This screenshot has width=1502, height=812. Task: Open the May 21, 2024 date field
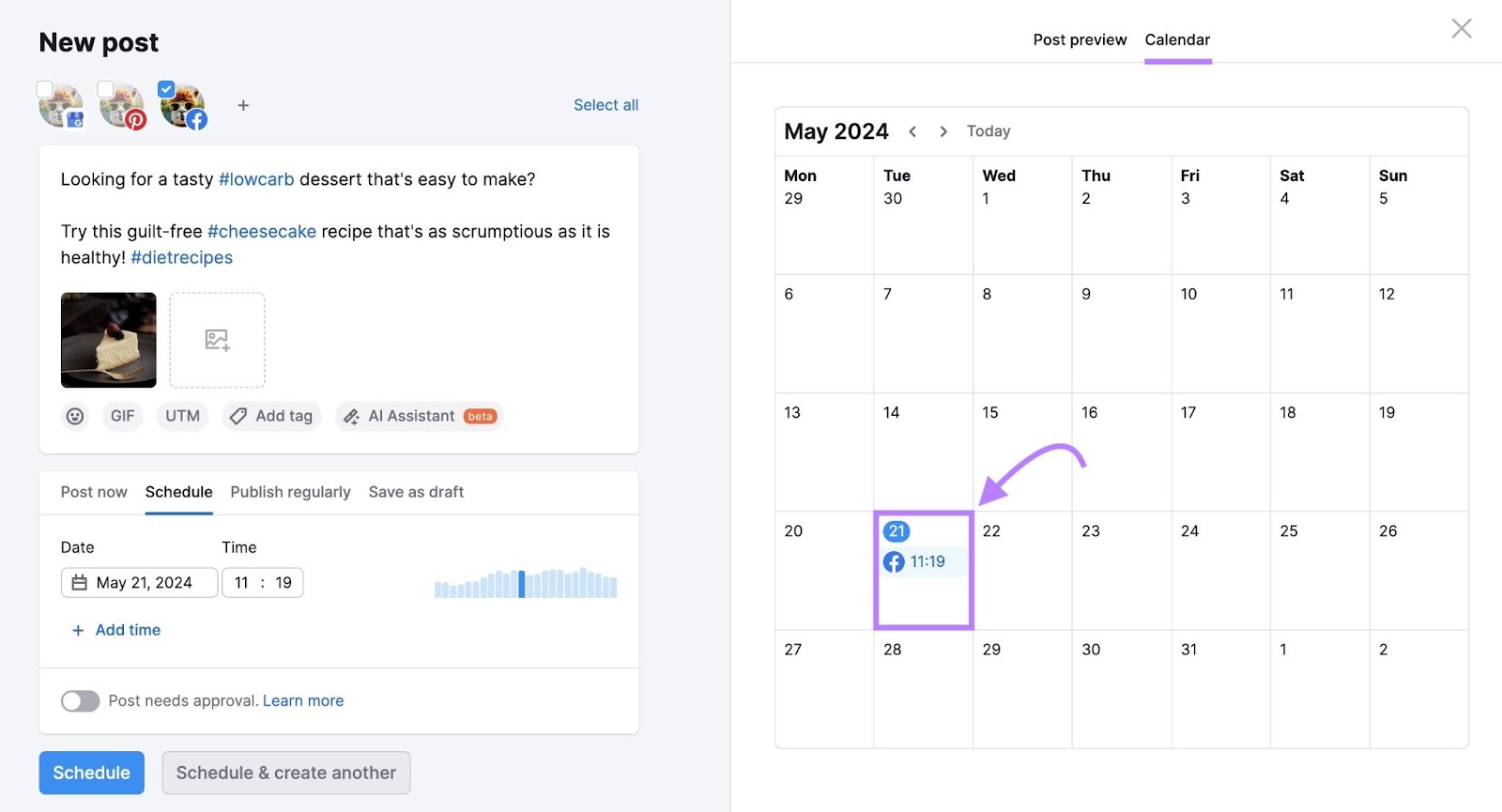pyautogui.click(x=146, y=582)
